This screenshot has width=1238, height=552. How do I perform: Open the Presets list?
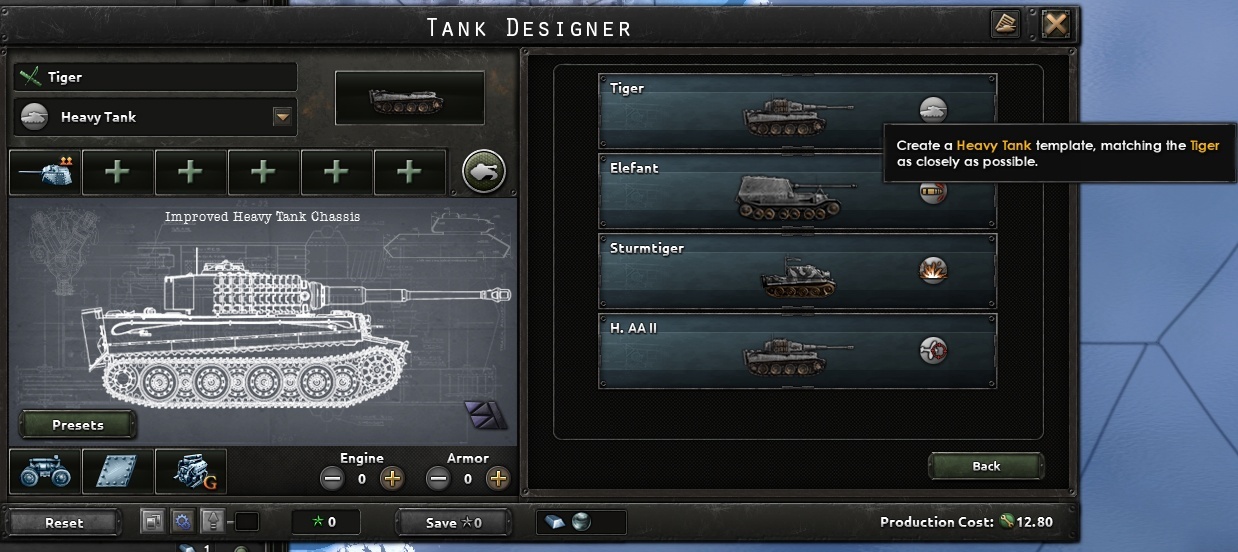[78, 425]
